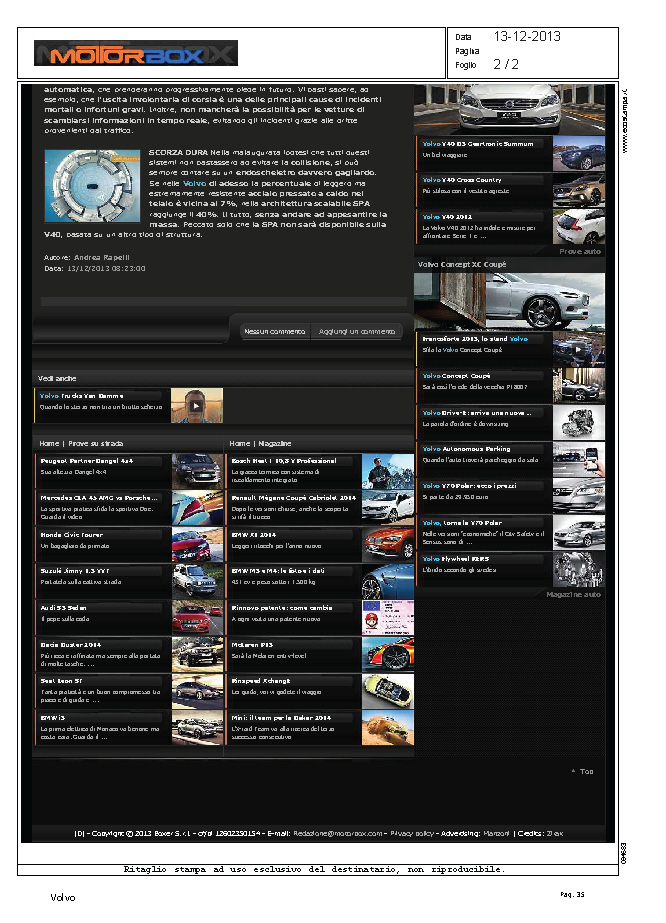
Task: Open the Rinnovo patente article thumbnail
Action: click(387, 617)
